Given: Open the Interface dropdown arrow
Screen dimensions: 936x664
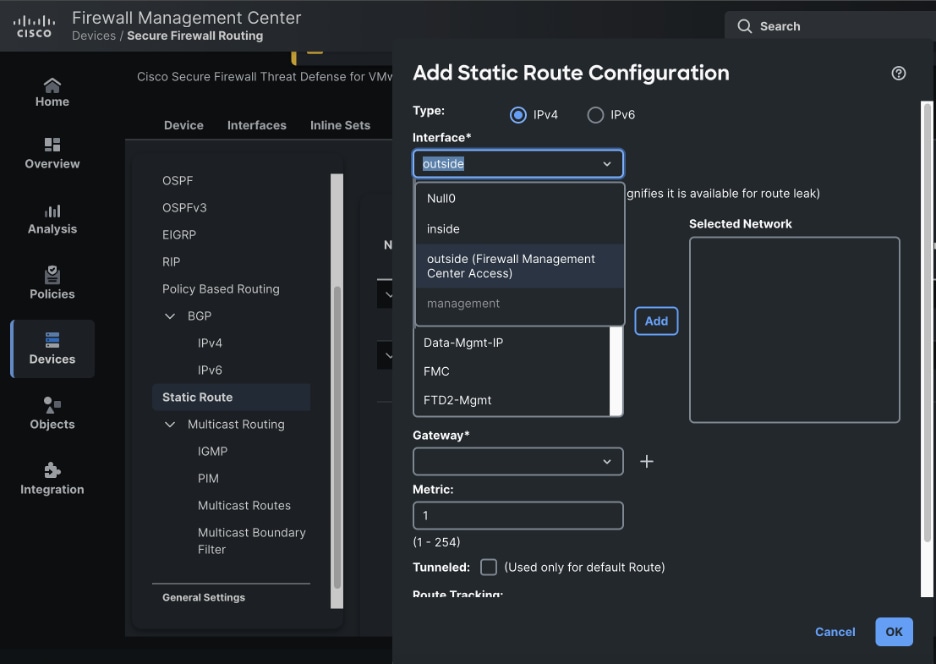Looking at the screenshot, I should 607,164.
